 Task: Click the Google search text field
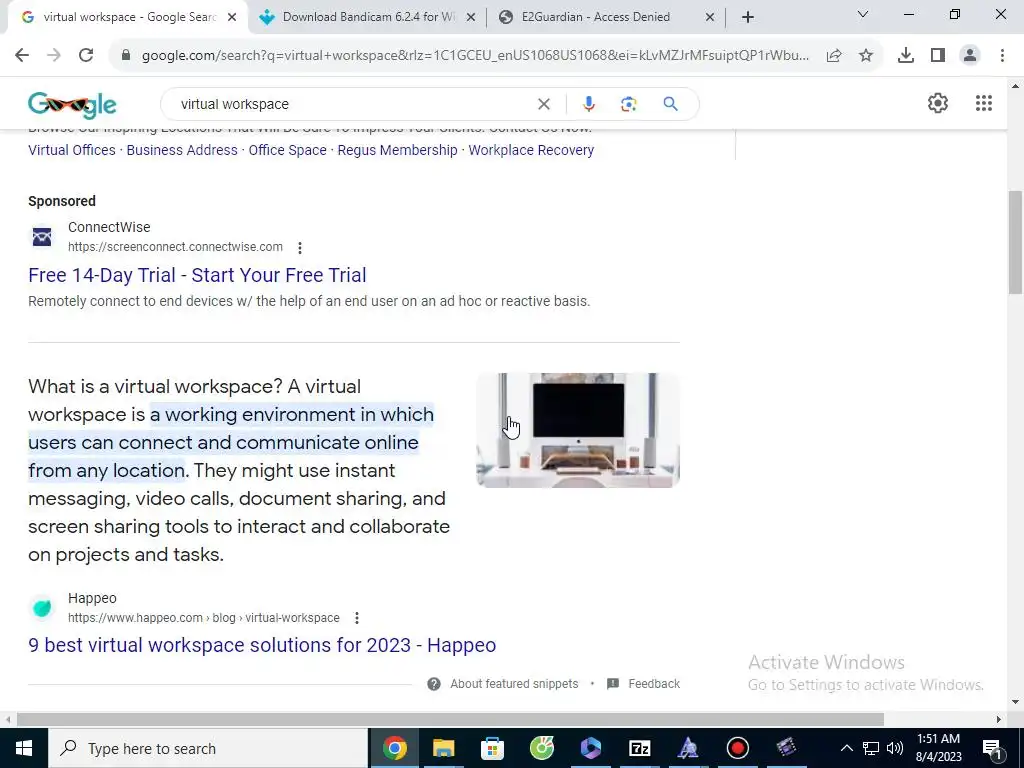pos(353,104)
